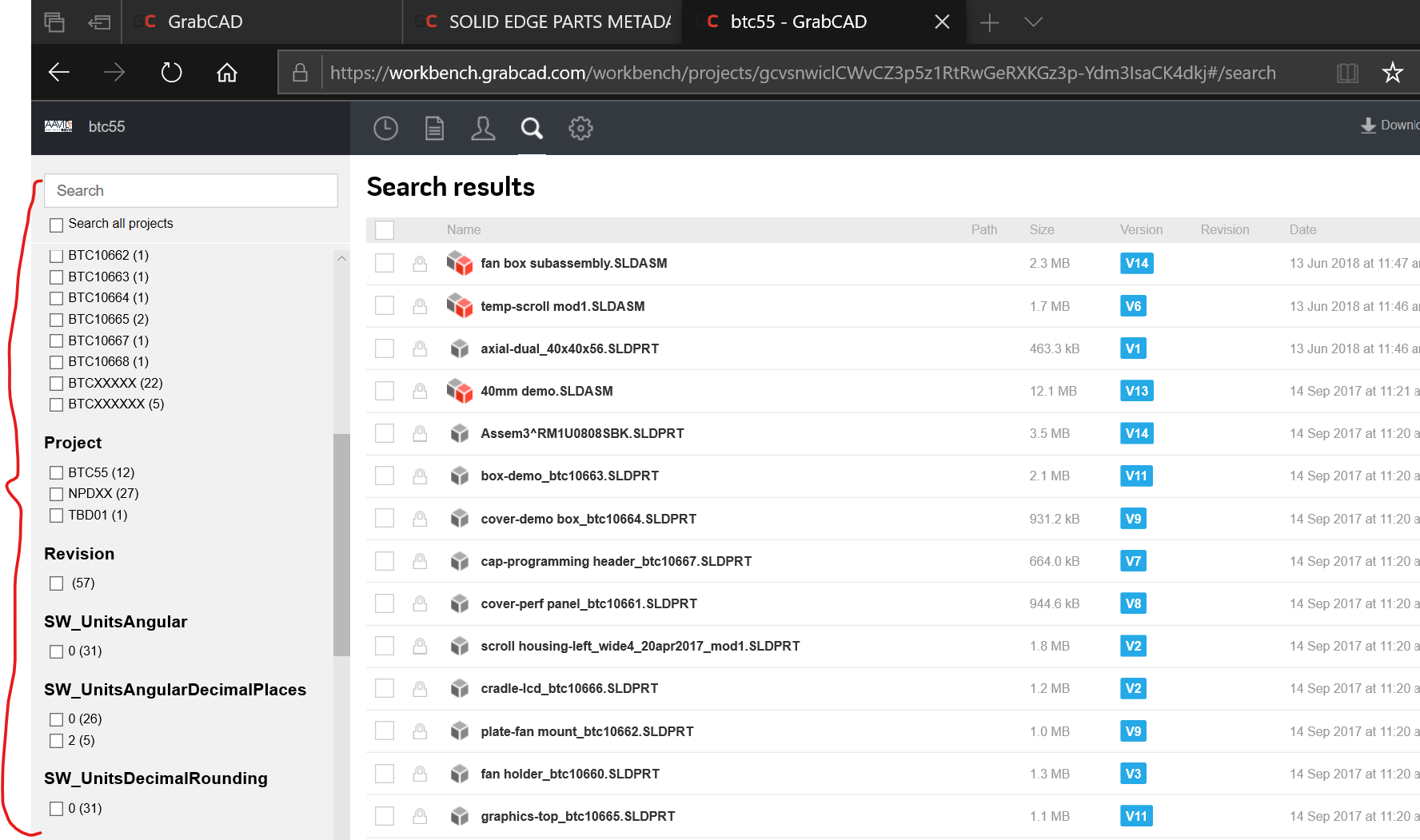This screenshot has width=1420, height=840.
Task: Click the browser address bar URL
Action: point(803,73)
